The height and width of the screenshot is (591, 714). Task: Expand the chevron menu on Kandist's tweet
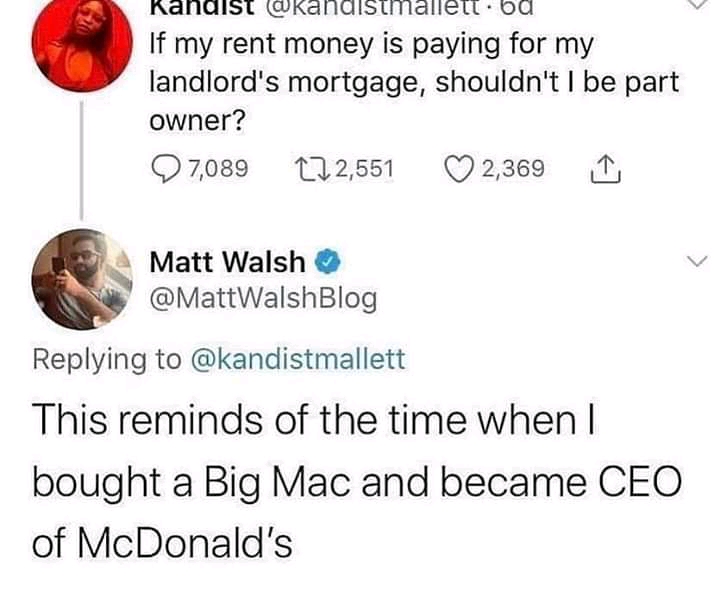[x=697, y=4]
